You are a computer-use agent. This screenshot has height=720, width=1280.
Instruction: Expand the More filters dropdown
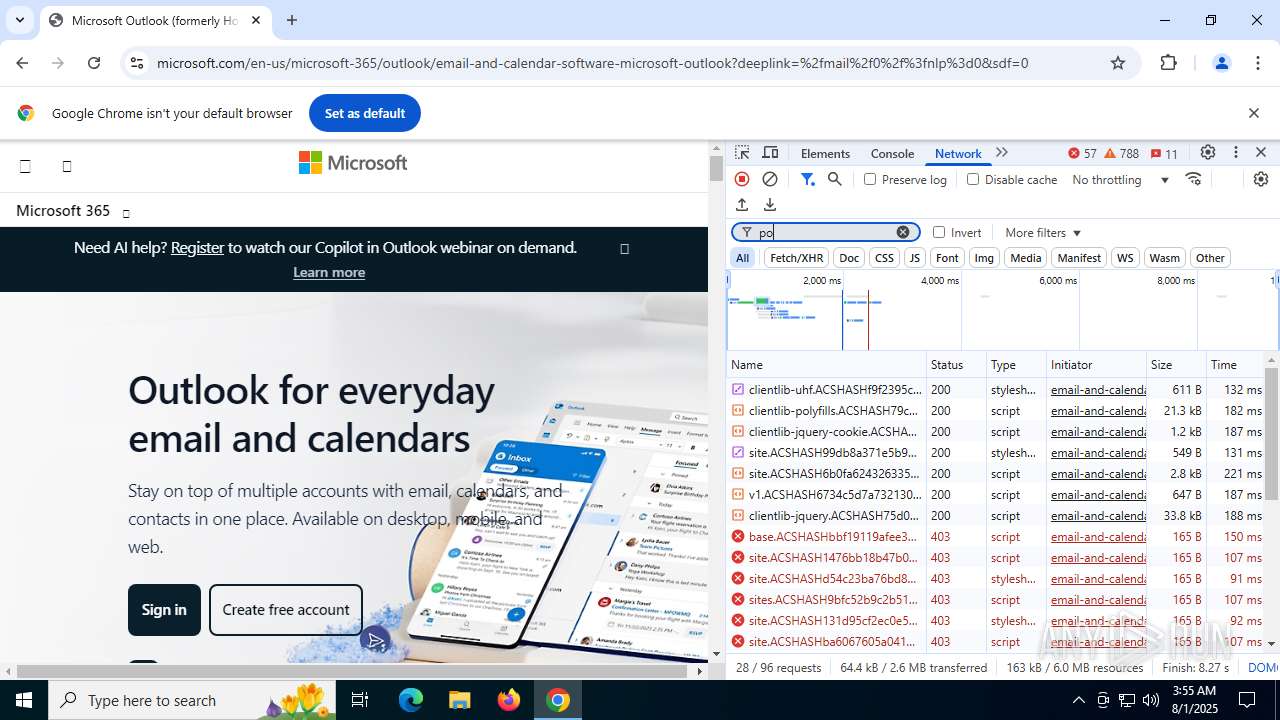point(1043,232)
